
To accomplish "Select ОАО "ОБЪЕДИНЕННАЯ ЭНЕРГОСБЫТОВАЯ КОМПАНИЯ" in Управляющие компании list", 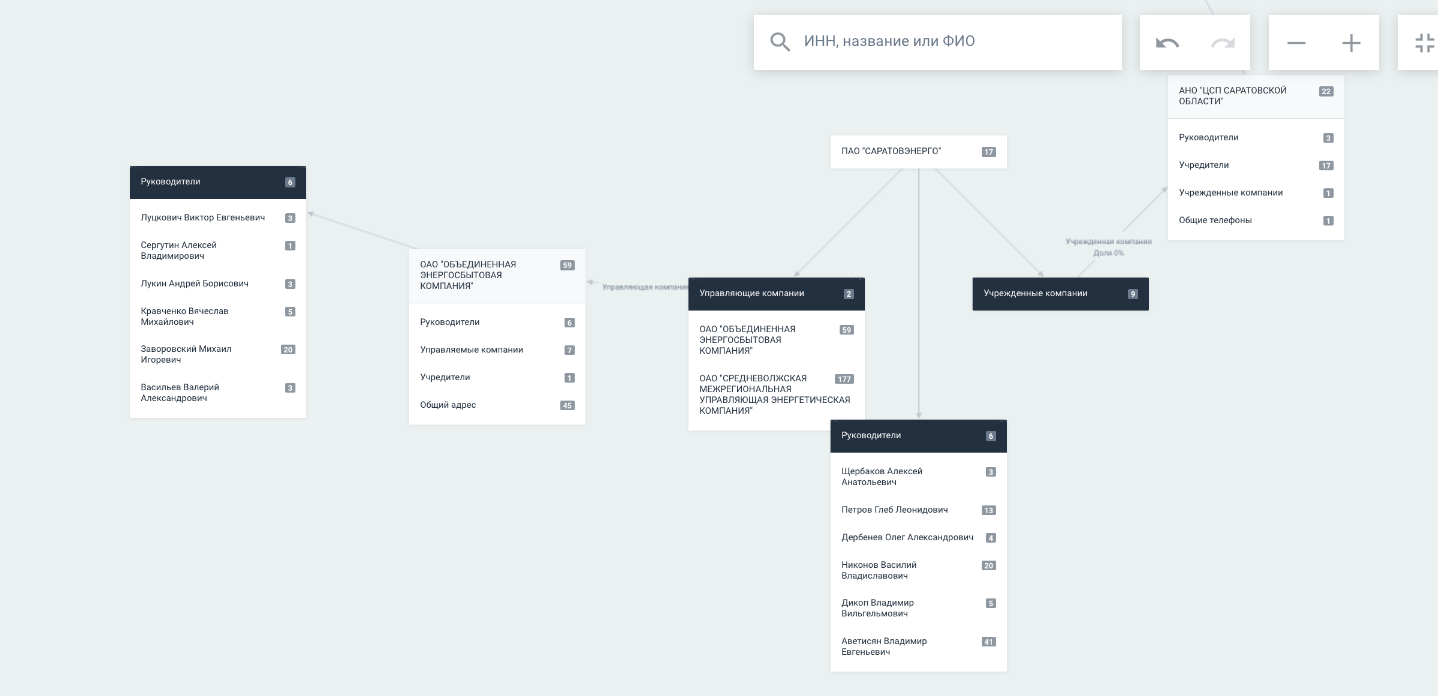I will click(x=776, y=340).
